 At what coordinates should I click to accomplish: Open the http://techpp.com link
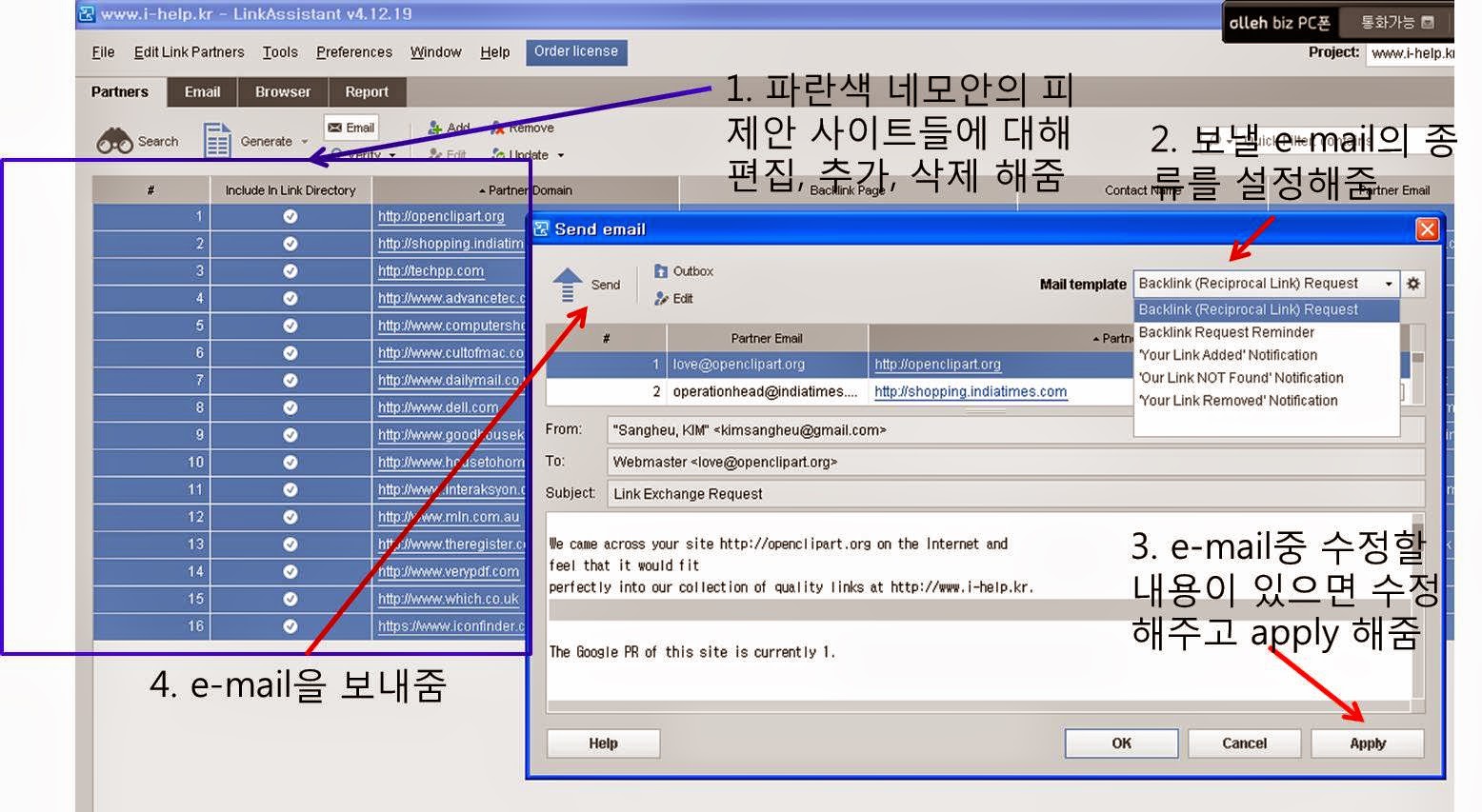tap(431, 271)
